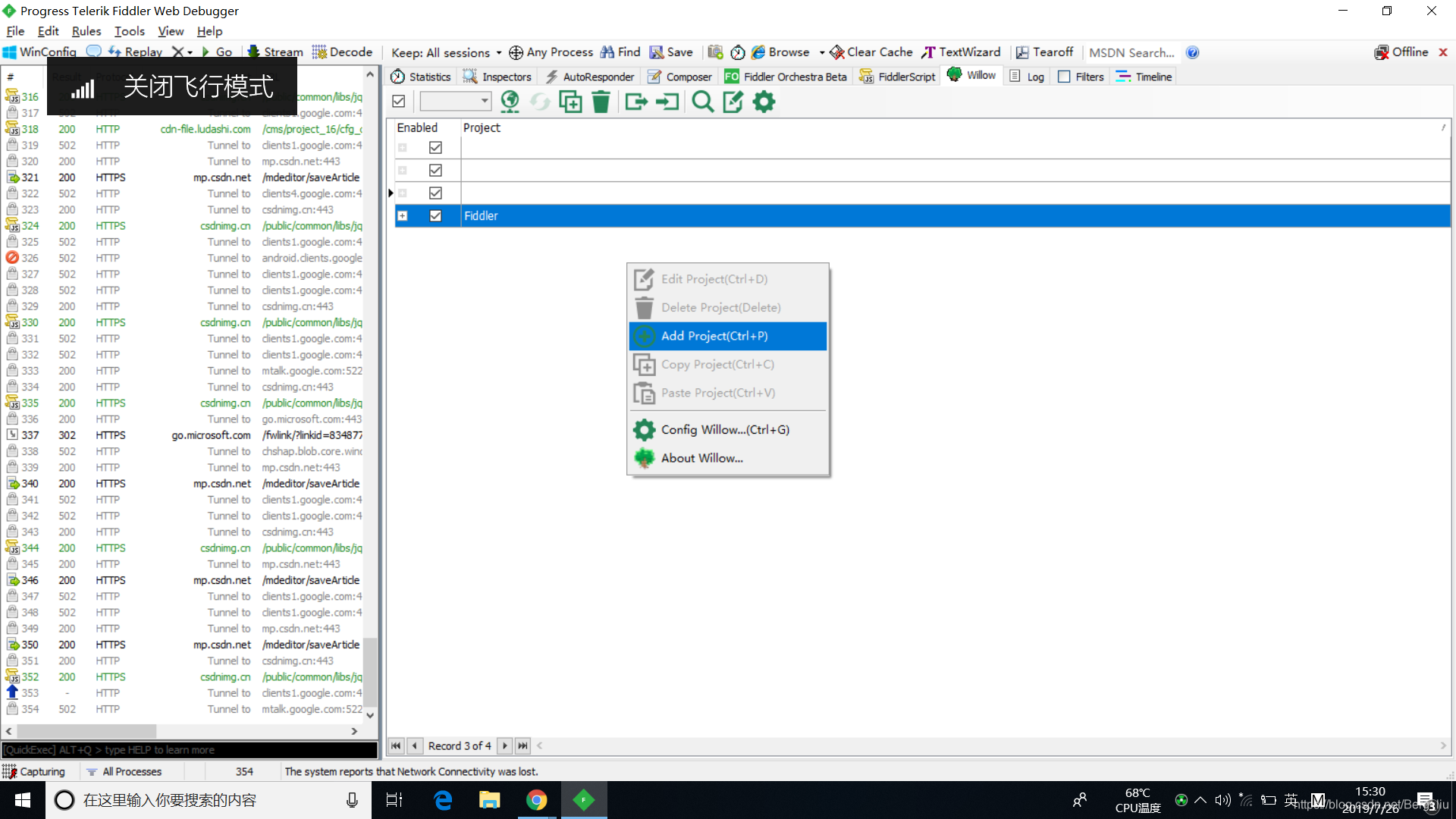Click the Offline status indicator
The image size is (1456, 819).
[x=1401, y=52]
